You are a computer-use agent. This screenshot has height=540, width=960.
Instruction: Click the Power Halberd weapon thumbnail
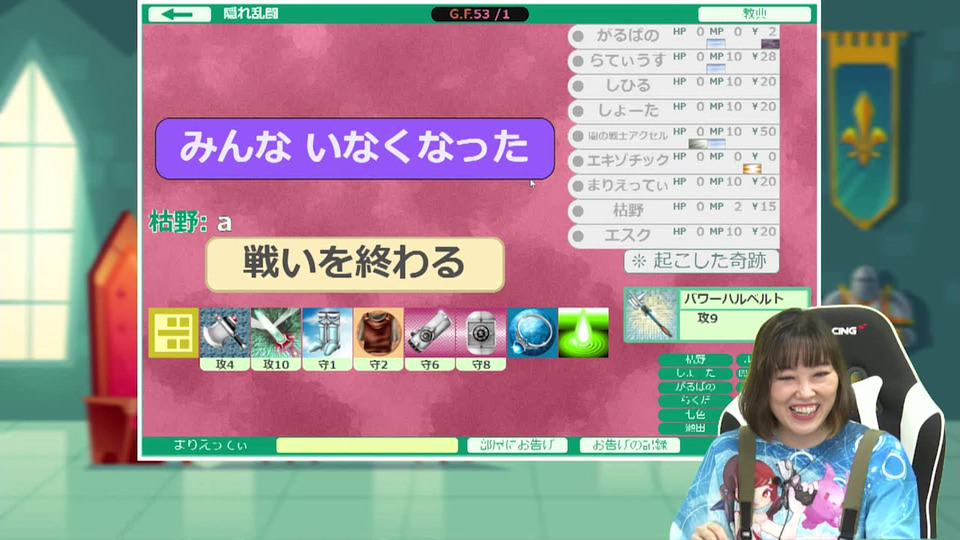651,315
